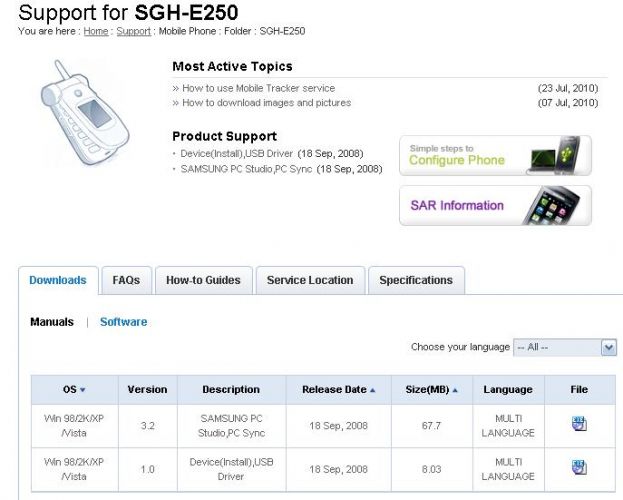Image resolution: width=623 pixels, height=500 pixels.
Task: Click the SGH-E250 flip phone image
Action: pos(85,112)
